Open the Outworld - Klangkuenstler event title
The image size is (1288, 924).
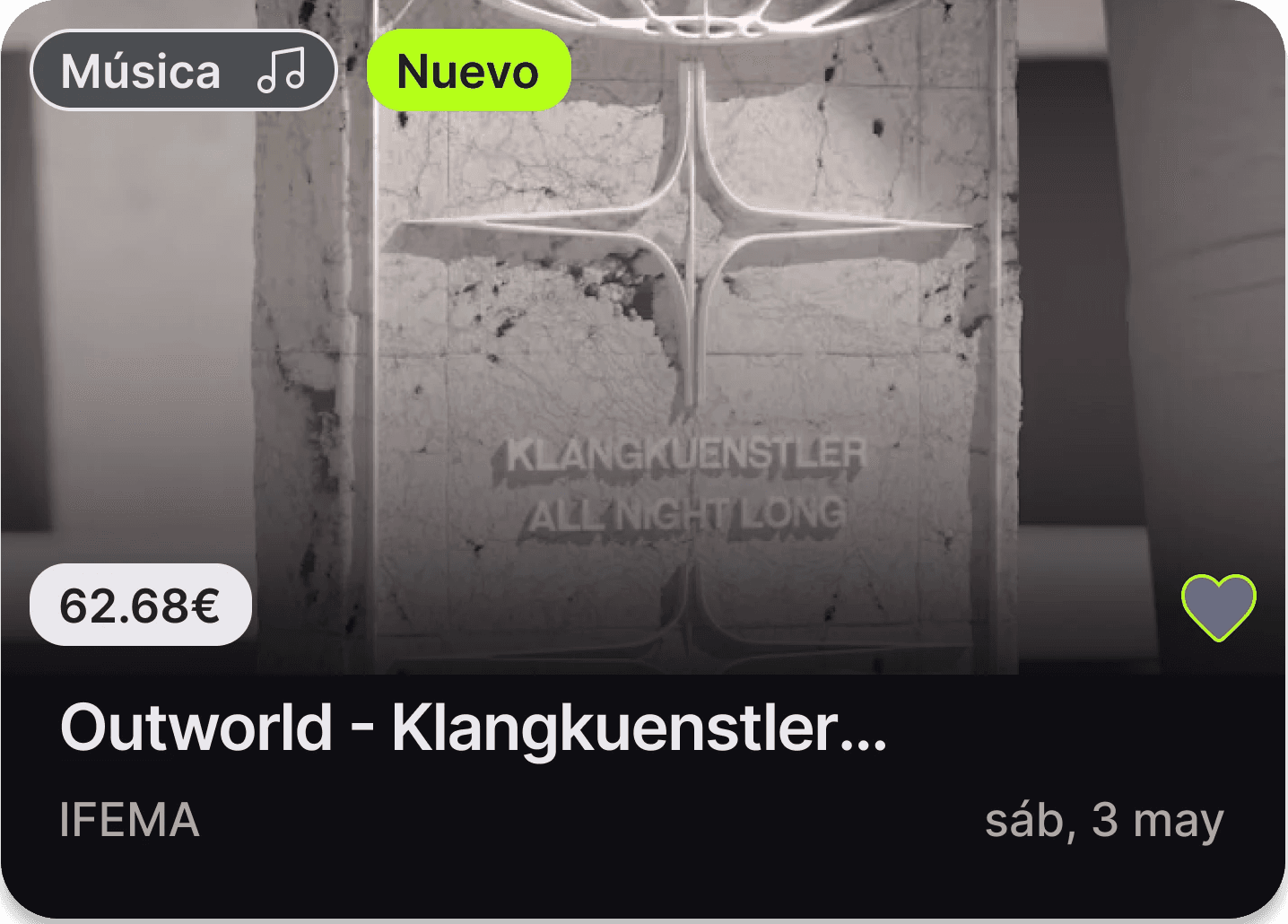point(474,728)
